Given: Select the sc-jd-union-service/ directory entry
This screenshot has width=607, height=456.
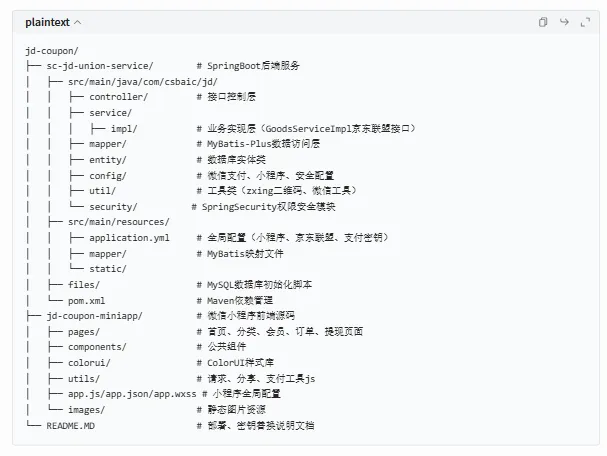Looking at the screenshot, I should click(100, 66).
